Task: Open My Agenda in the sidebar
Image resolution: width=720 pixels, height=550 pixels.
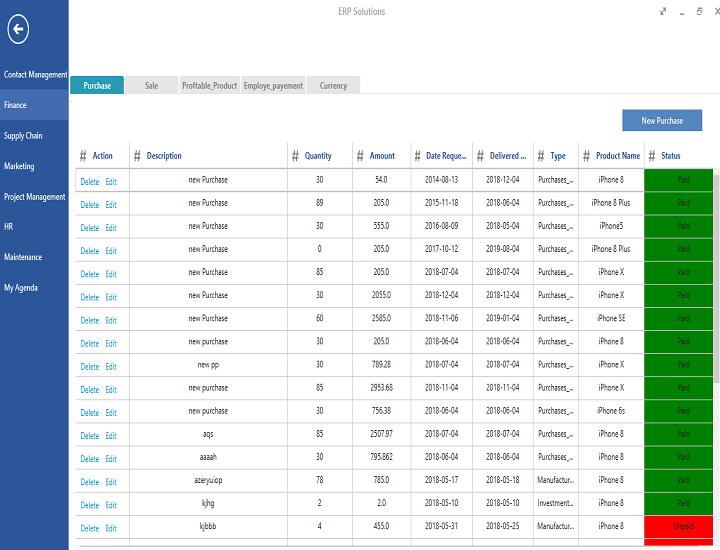Action: tap(34, 288)
